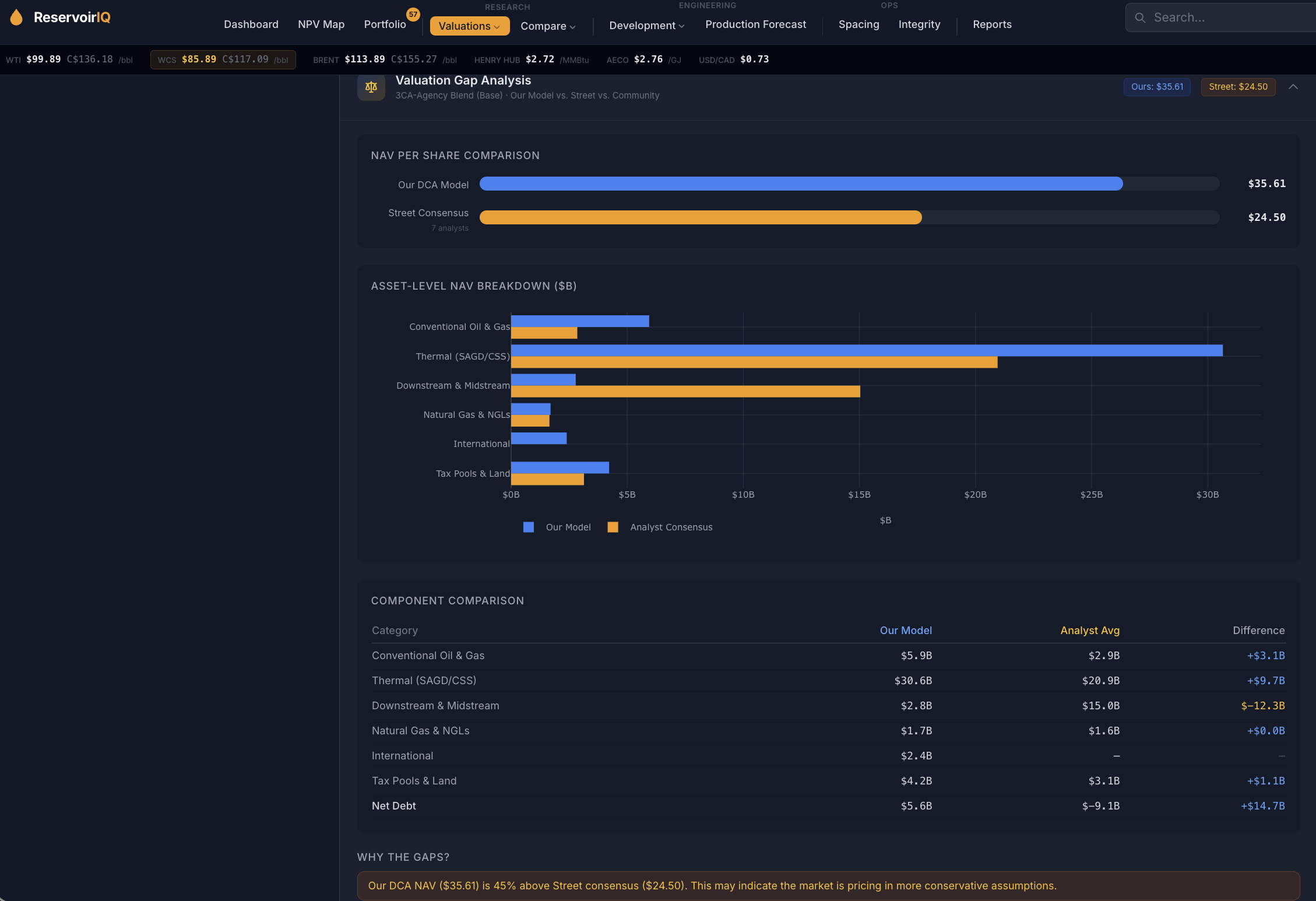Viewport: 1316px width, 901px height.
Task: Click the +$14.7B Net Debt difference
Action: (x=1262, y=805)
